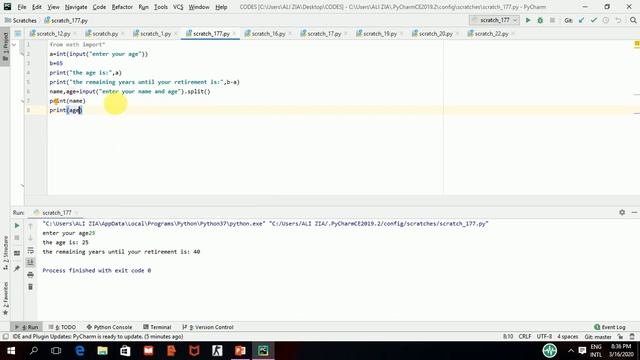Select the Run tool window button

point(26,327)
